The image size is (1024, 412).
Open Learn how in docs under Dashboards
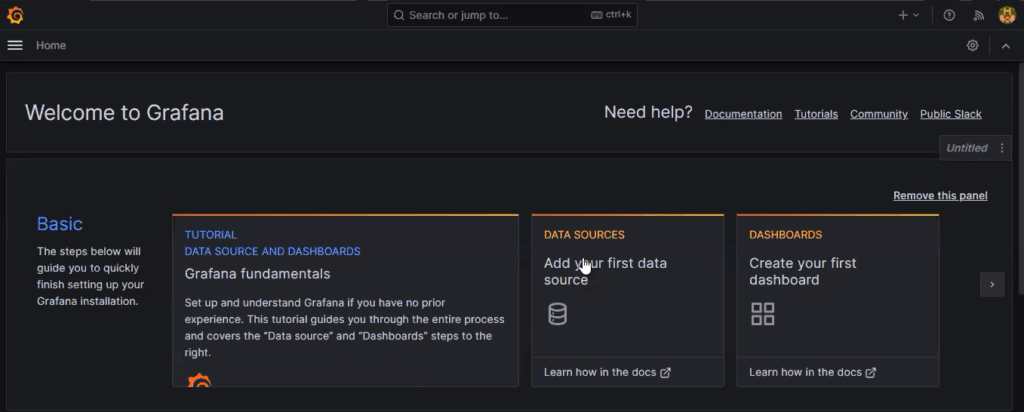tap(812, 372)
